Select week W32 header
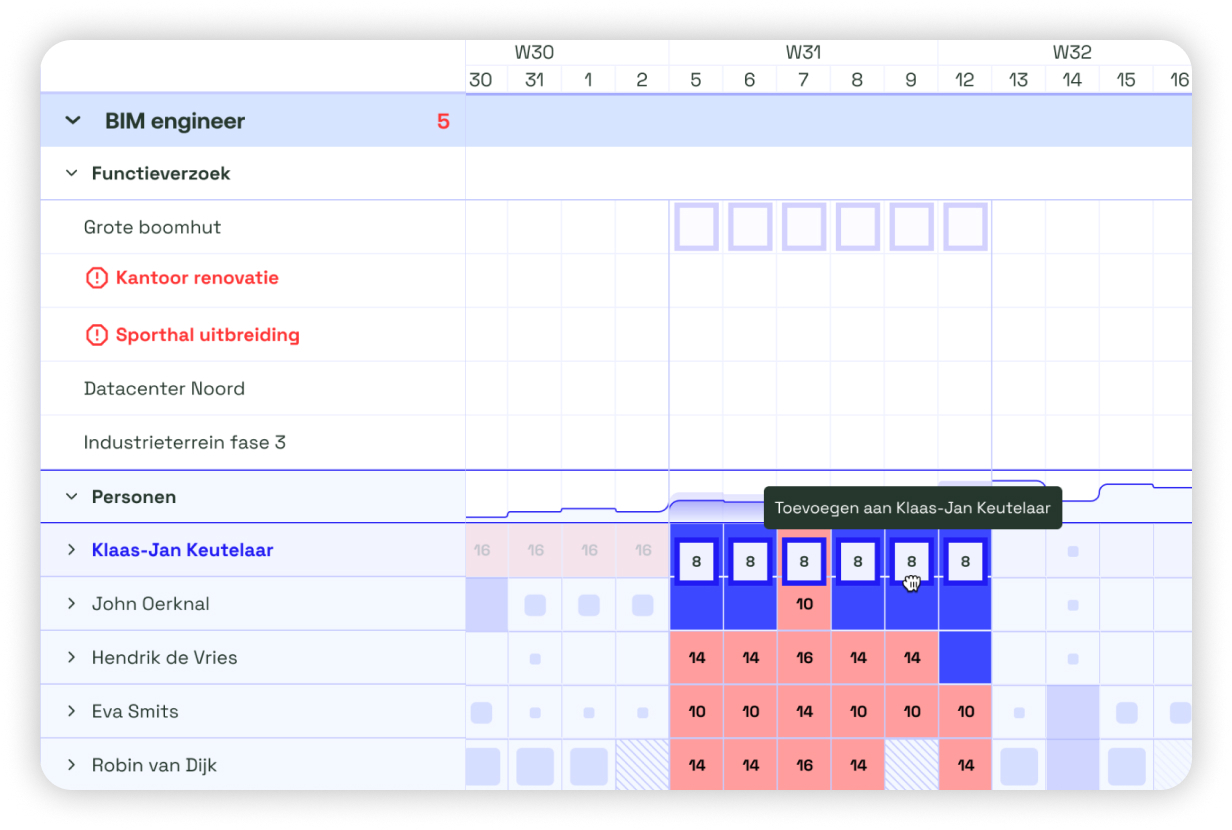This screenshot has height=830, width=1232. pos(1072,52)
